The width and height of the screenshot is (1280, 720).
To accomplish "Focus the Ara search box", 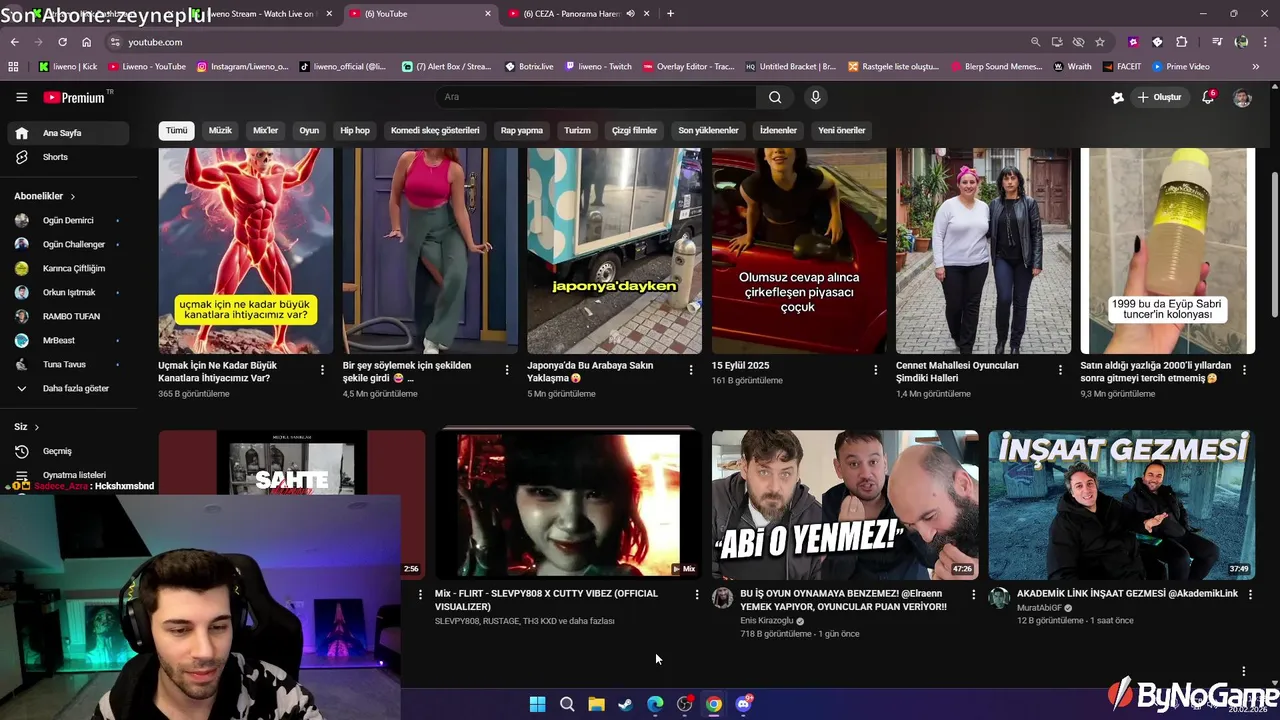I will point(596,97).
